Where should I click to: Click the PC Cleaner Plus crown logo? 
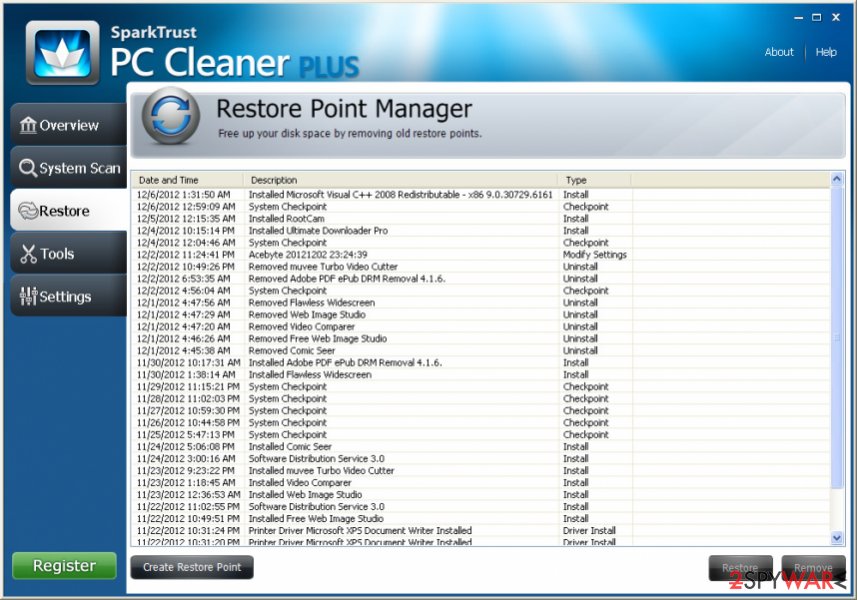pos(62,53)
